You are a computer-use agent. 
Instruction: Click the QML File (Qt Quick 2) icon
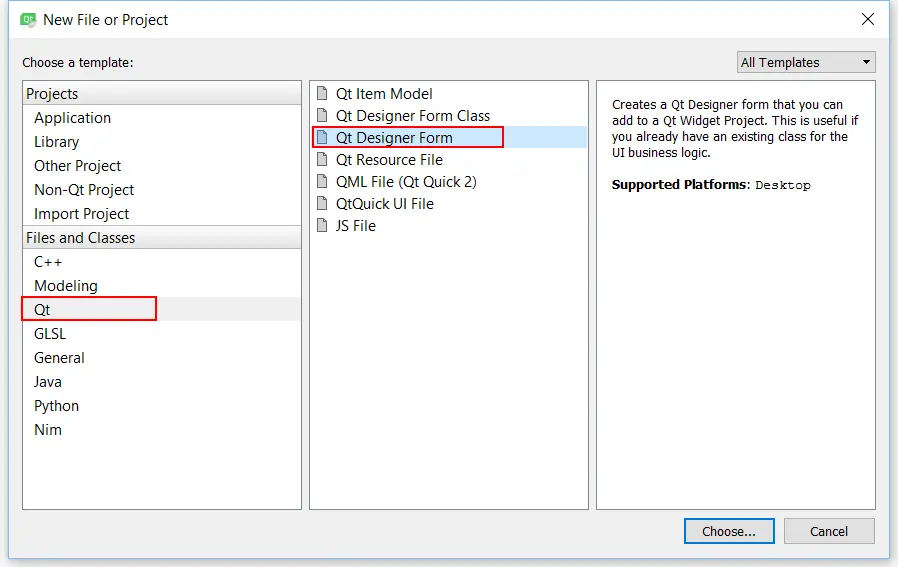point(322,182)
